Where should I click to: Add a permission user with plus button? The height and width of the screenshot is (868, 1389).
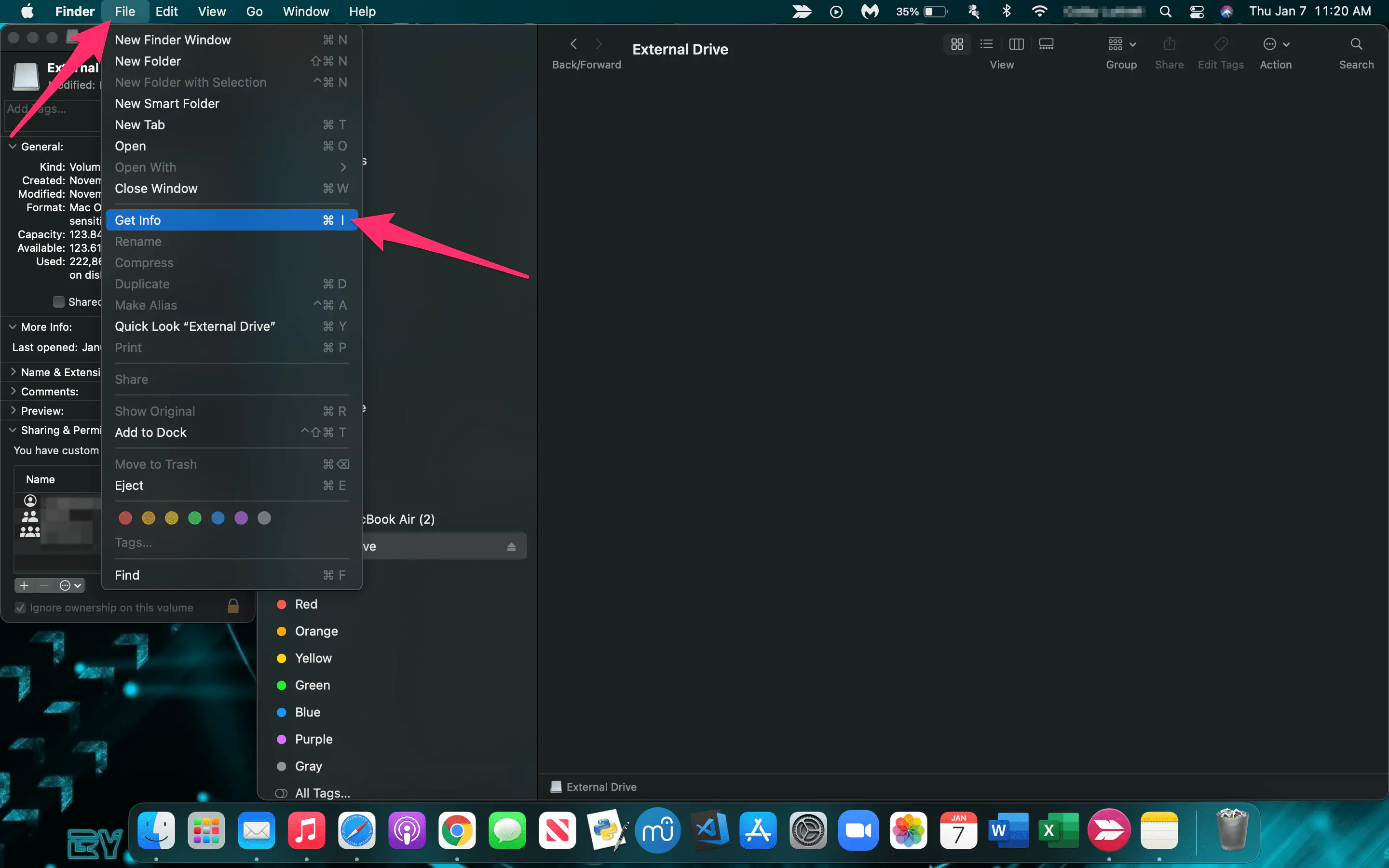coord(24,585)
